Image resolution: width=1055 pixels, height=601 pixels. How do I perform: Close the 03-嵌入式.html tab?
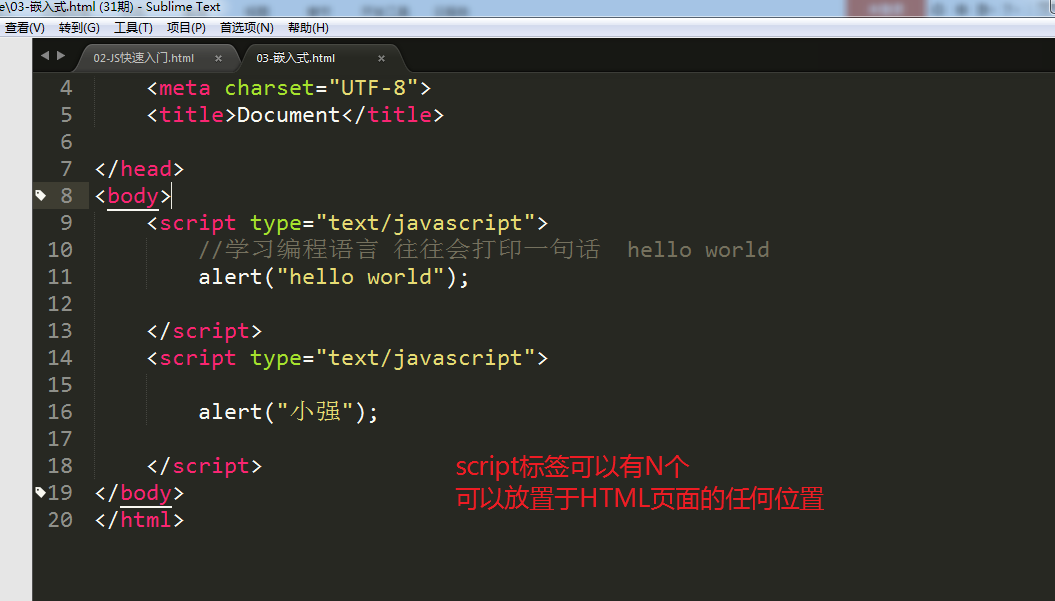coord(381,58)
